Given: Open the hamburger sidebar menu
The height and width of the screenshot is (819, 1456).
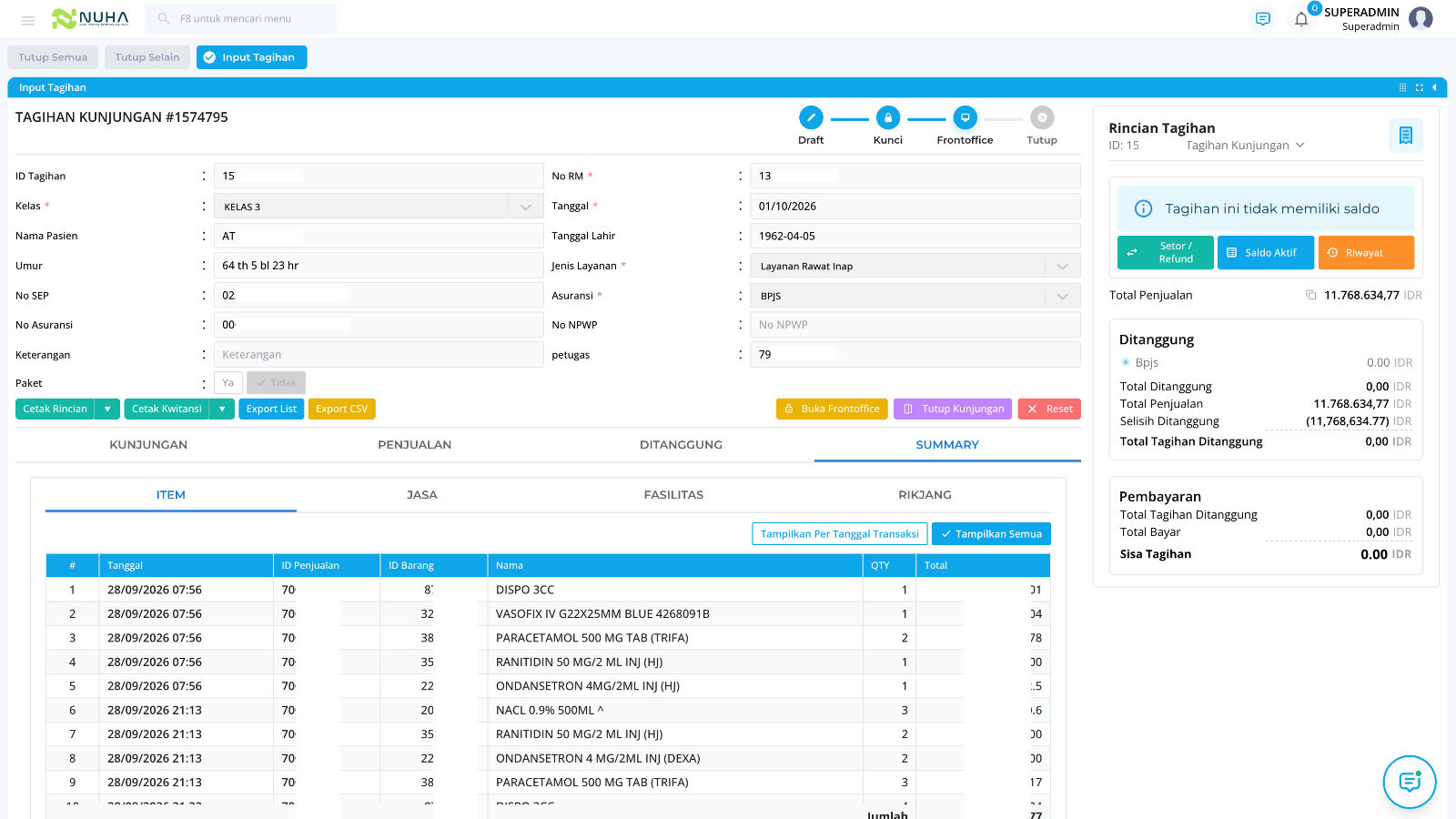Looking at the screenshot, I should [x=27, y=19].
